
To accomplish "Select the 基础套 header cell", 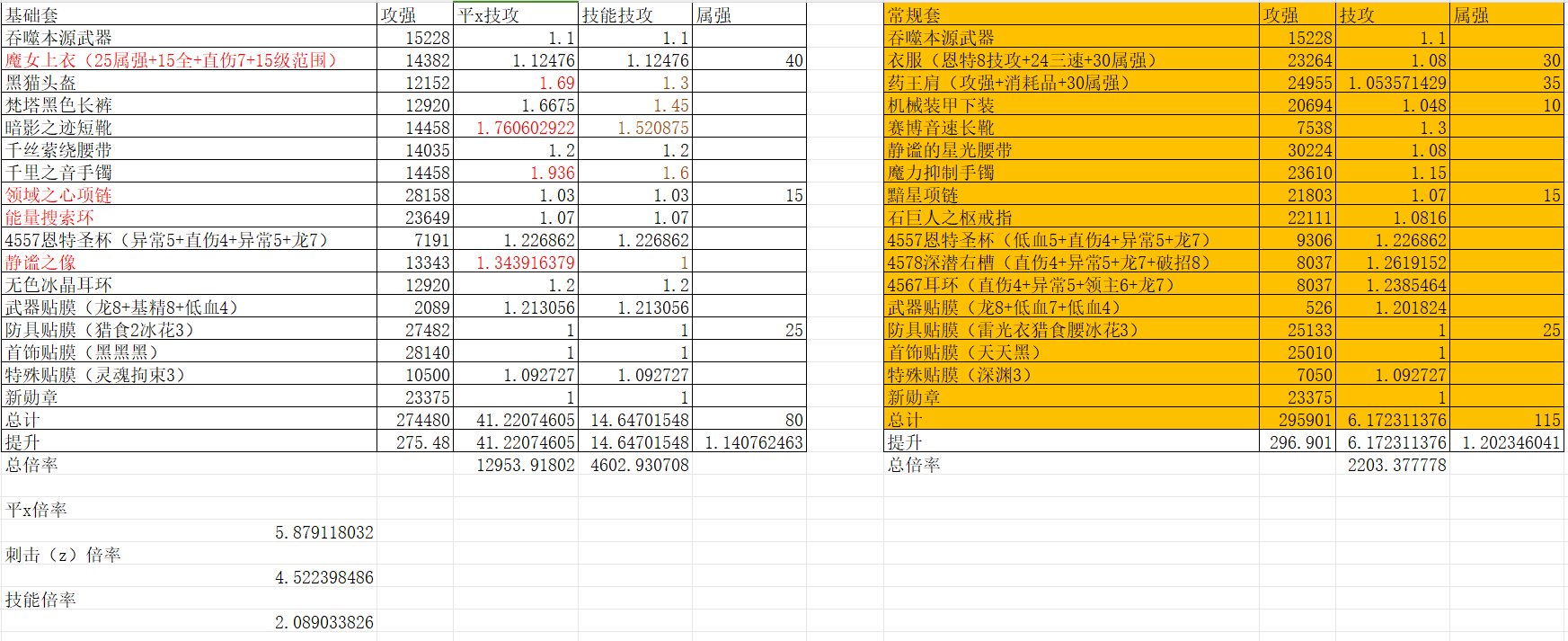I will tap(190, 14).
